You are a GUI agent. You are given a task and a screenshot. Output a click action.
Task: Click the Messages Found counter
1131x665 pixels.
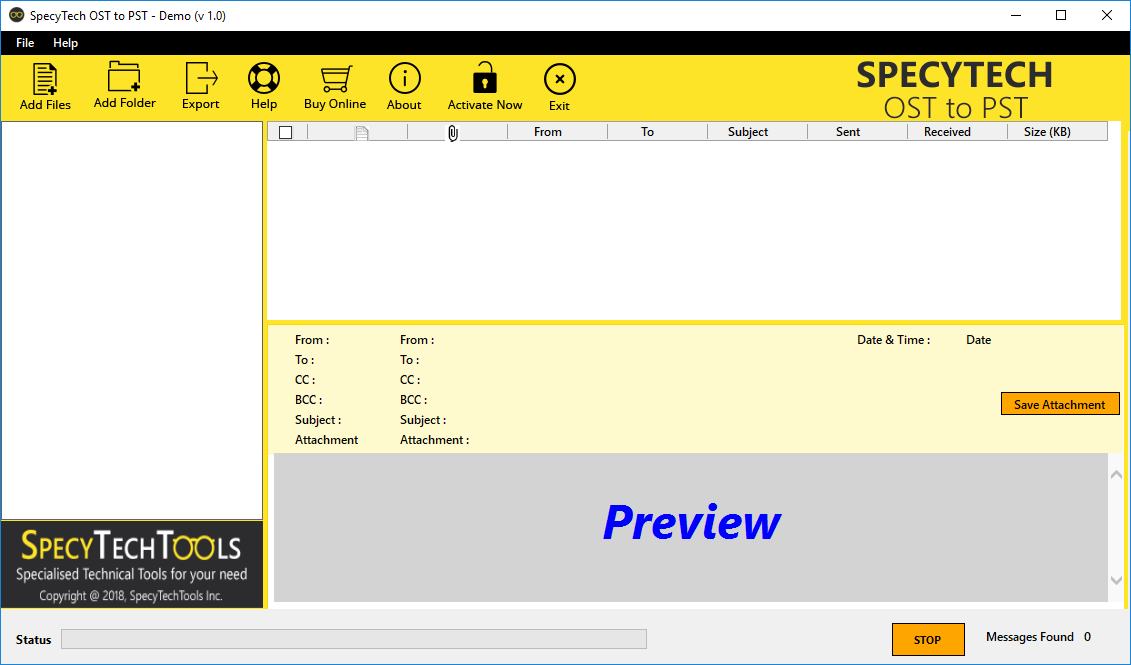click(x=1038, y=637)
